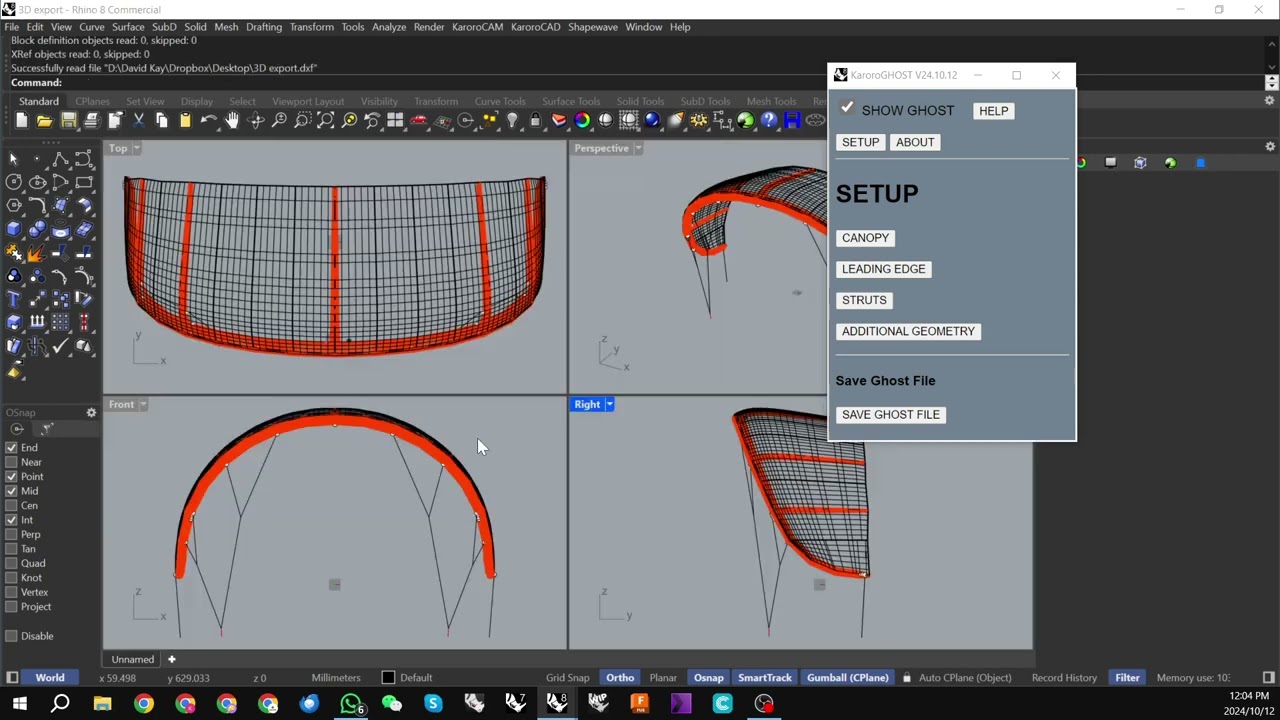Open the Millimeters units selector

coord(335,678)
